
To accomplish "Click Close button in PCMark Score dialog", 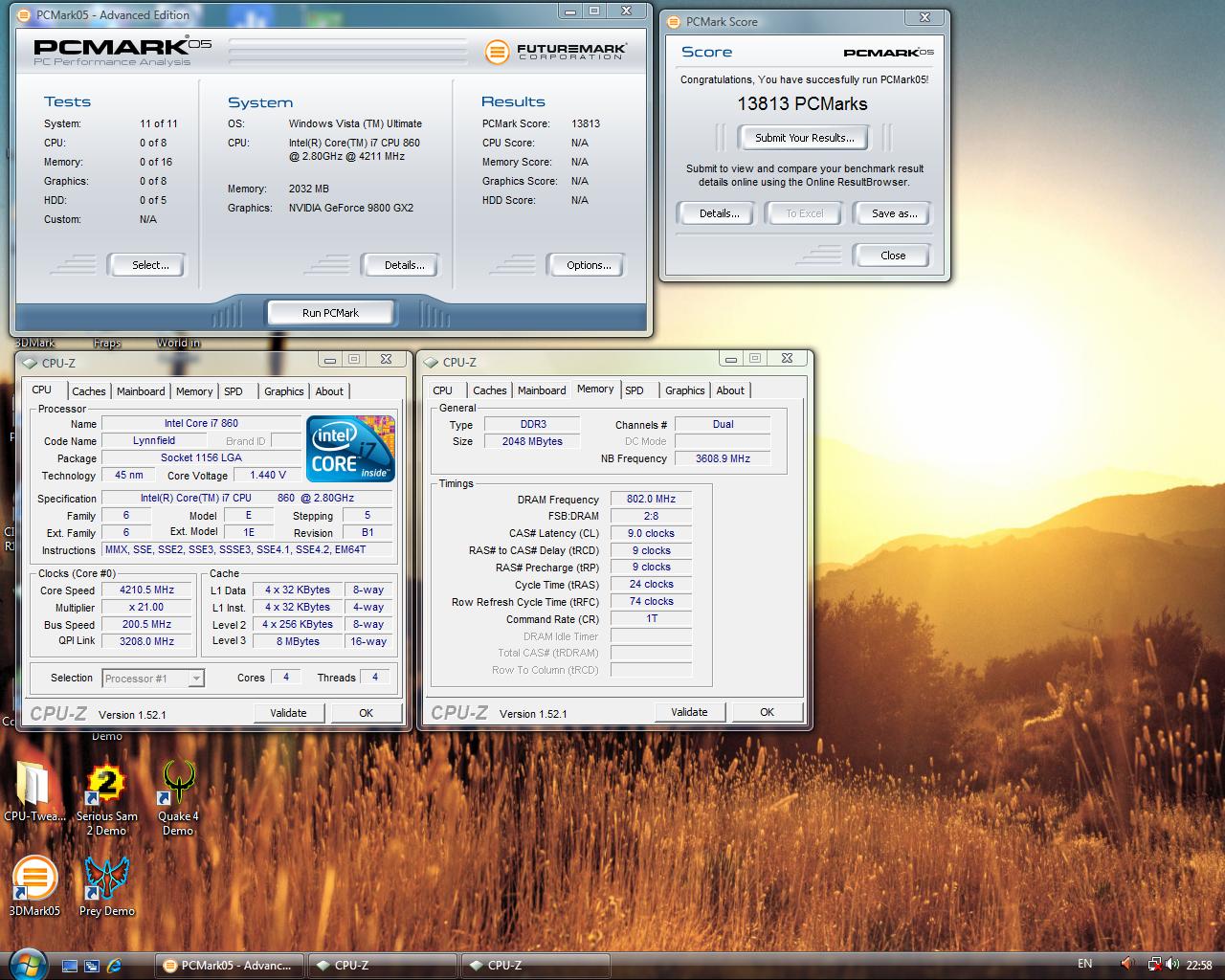I will coord(893,256).
